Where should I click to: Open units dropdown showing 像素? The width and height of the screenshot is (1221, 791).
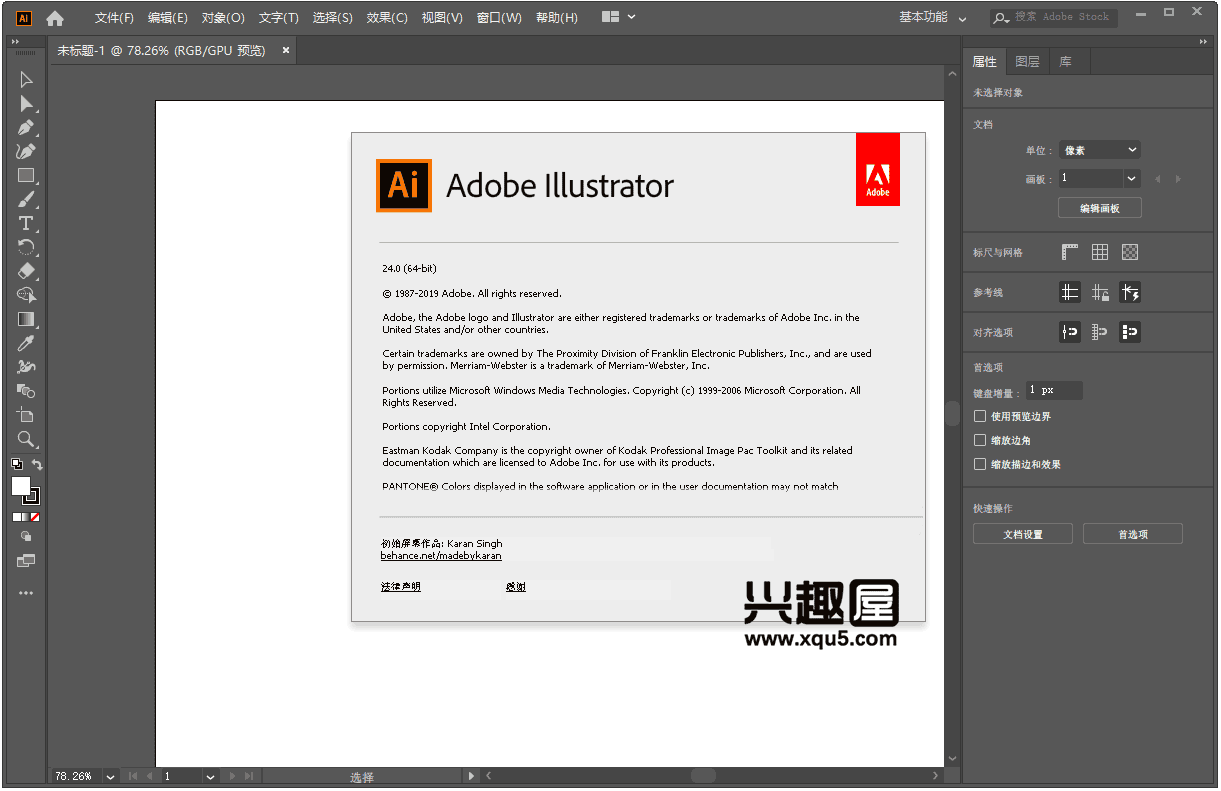(1099, 150)
